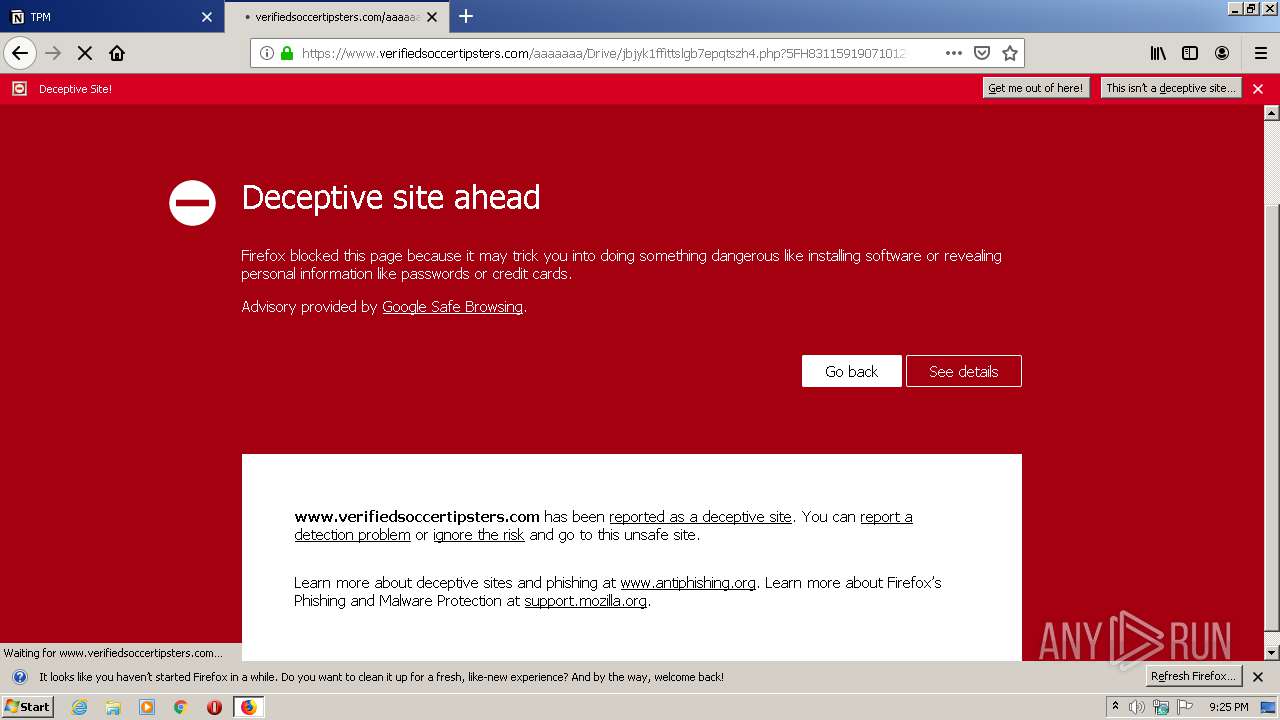Screen dimensions: 1280x720
Task: Bookmark this page with the star
Action: (1010, 53)
